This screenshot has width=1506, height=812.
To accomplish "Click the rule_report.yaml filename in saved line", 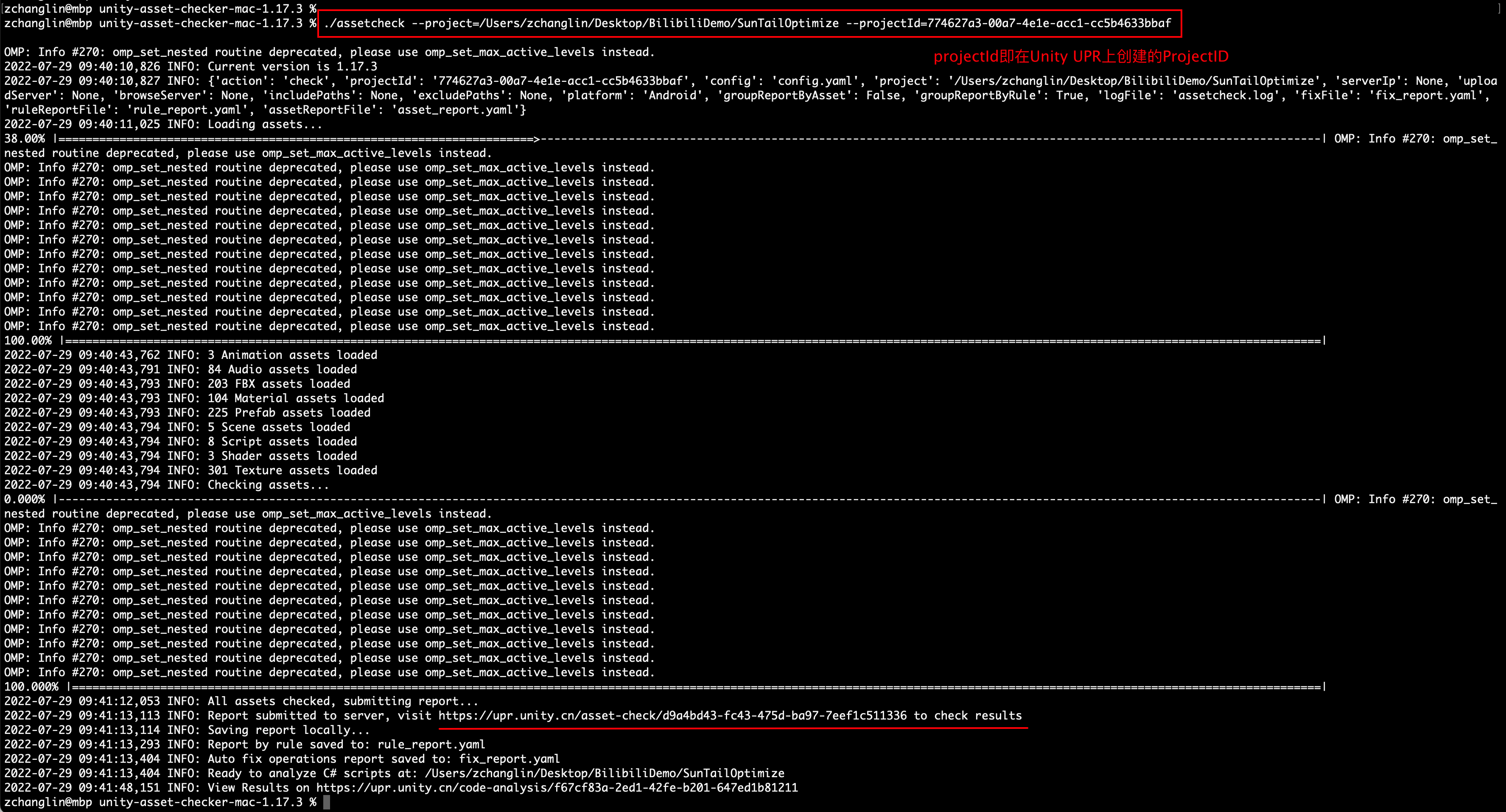I will (x=431, y=744).
